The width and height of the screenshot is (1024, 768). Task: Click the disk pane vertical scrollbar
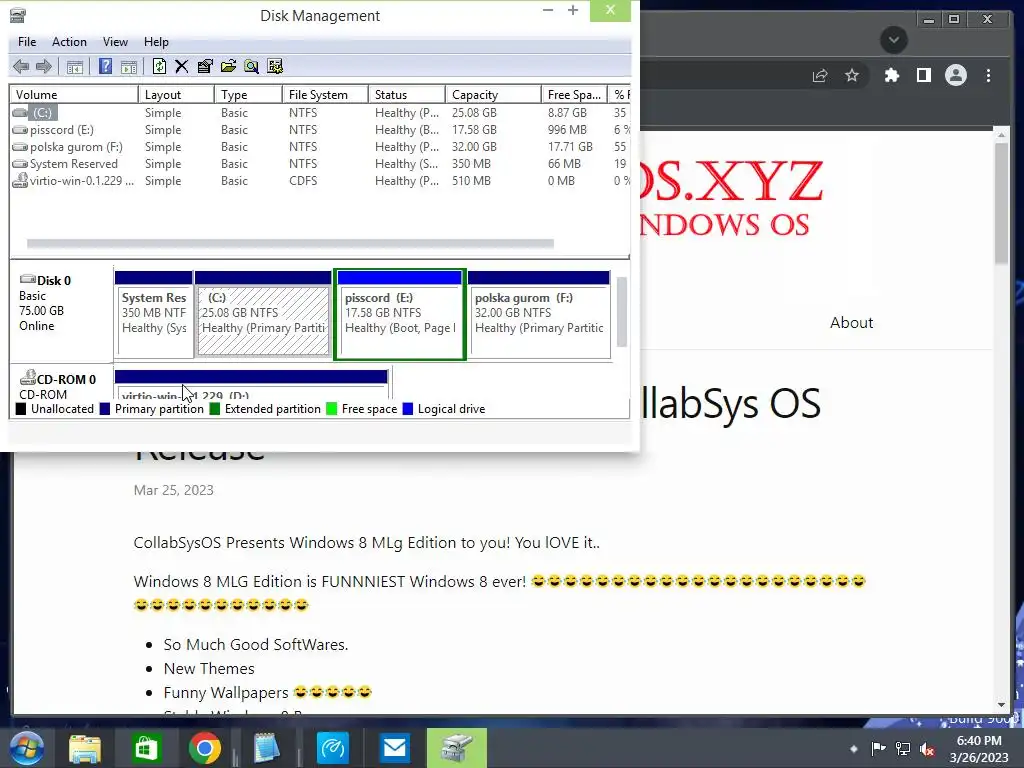tap(622, 312)
